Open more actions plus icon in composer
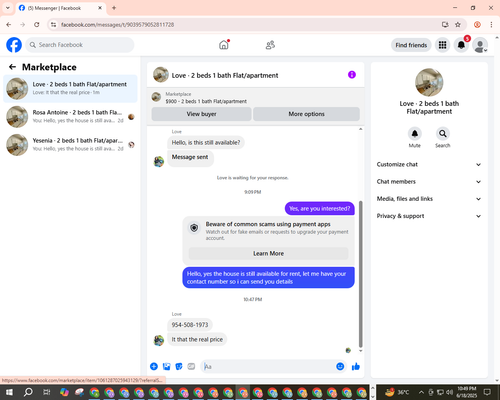This screenshot has height=400, width=500. point(154,367)
